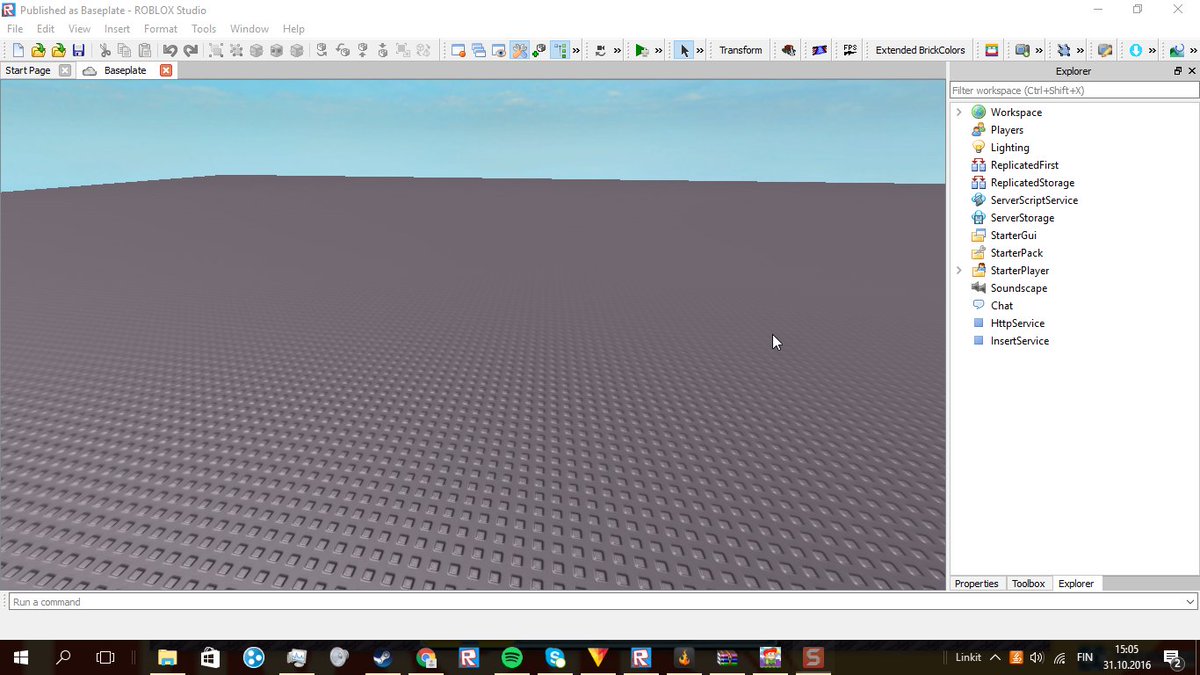Click the FPS toolbar icon
The width and height of the screenshot is (1200, 675).
851,50
